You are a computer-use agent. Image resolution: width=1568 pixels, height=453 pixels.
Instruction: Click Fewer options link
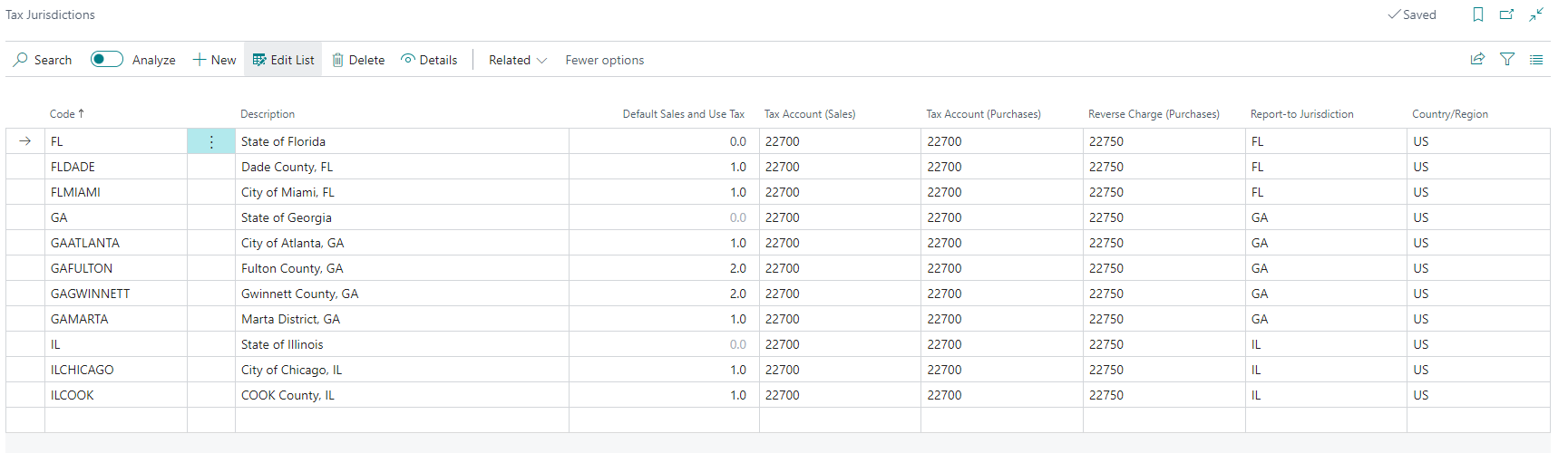[605, 60]
